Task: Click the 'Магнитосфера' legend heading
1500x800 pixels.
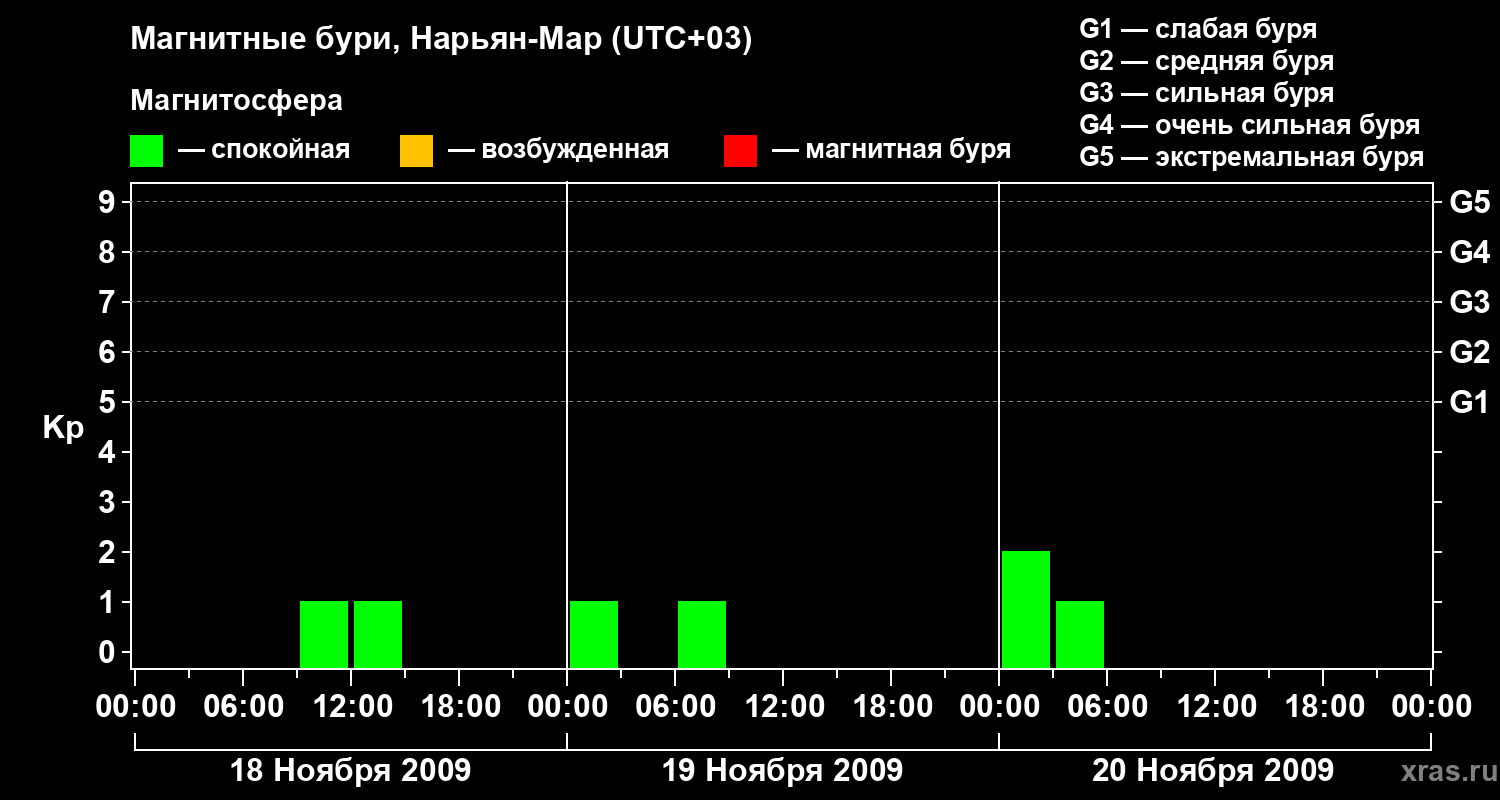Action: click(x=237, y=101)
